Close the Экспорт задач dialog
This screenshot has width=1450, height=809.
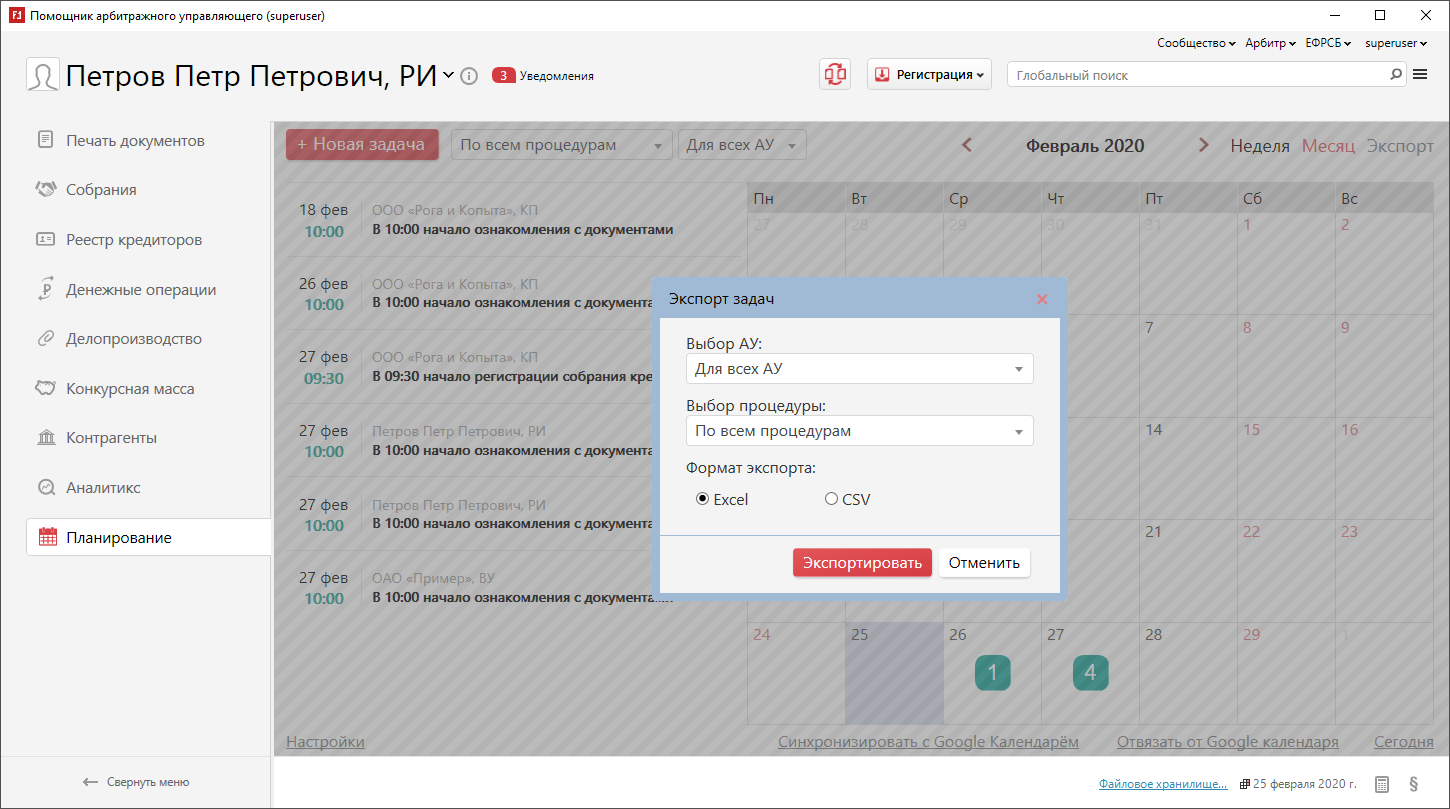pos(1042,299)
